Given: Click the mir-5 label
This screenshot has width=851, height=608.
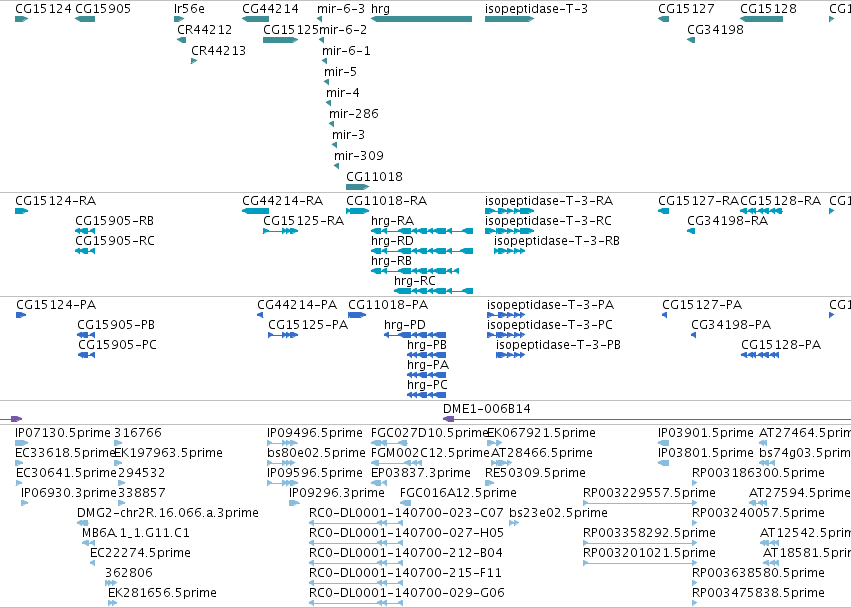Looking at the screenshot, I should pyautogui.click(x=340, y=72).
